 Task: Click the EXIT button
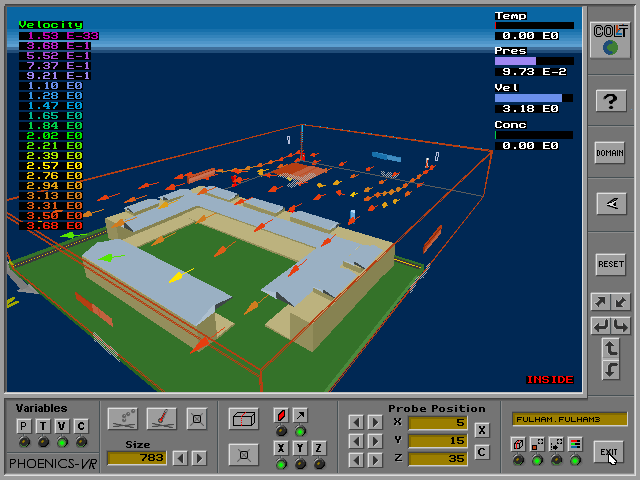point(608,452)
